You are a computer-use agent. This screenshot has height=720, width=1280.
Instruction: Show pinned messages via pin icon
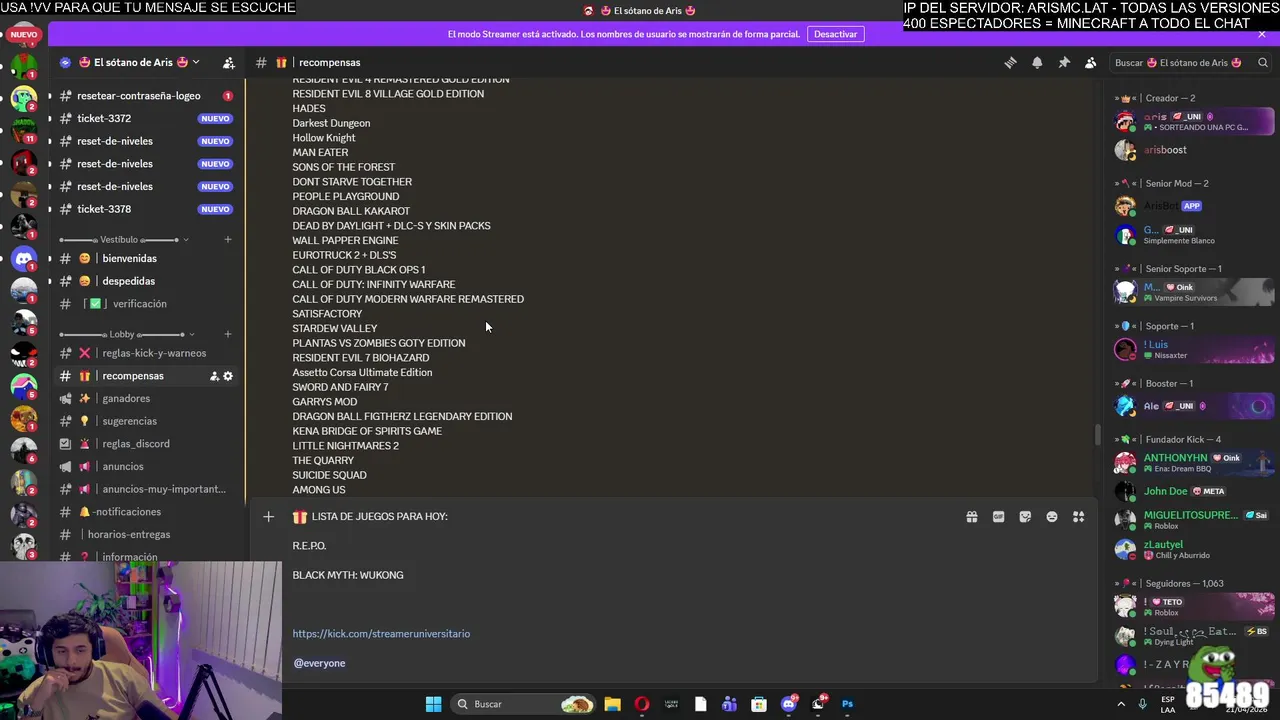pos(1064,62)
